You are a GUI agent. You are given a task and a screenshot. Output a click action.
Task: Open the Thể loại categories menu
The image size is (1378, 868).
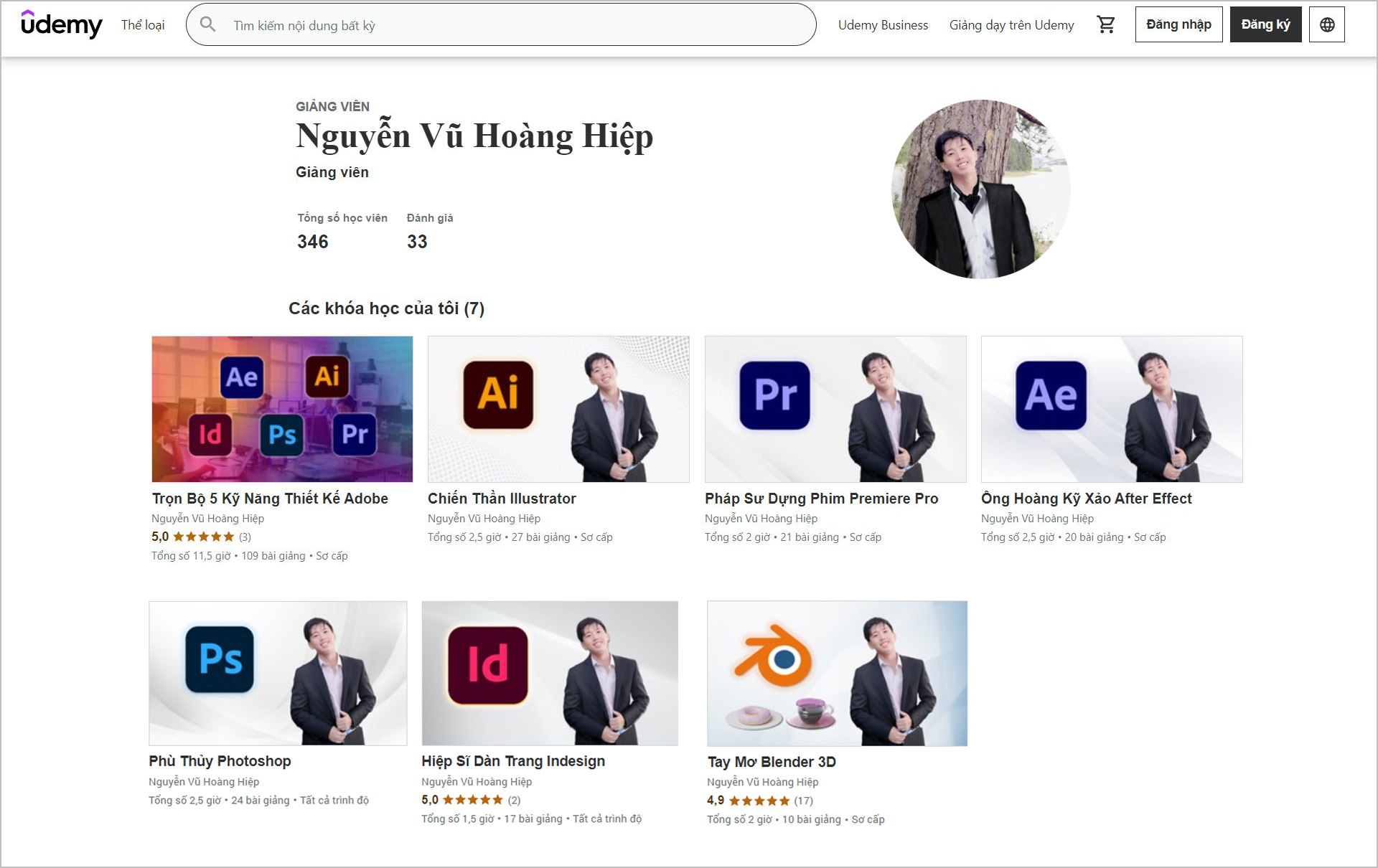click(x=143, y=25)
